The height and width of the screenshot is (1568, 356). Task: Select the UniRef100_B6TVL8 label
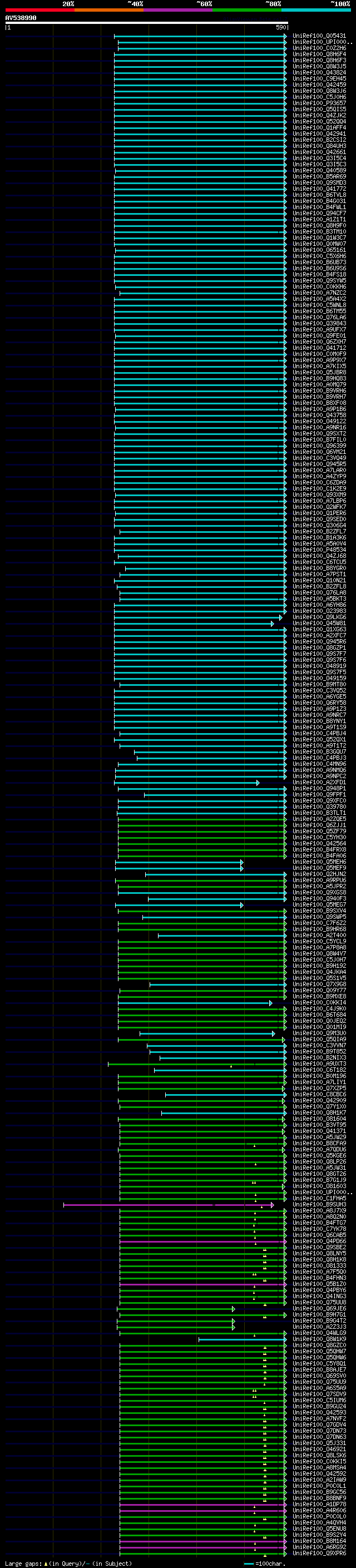319,195
